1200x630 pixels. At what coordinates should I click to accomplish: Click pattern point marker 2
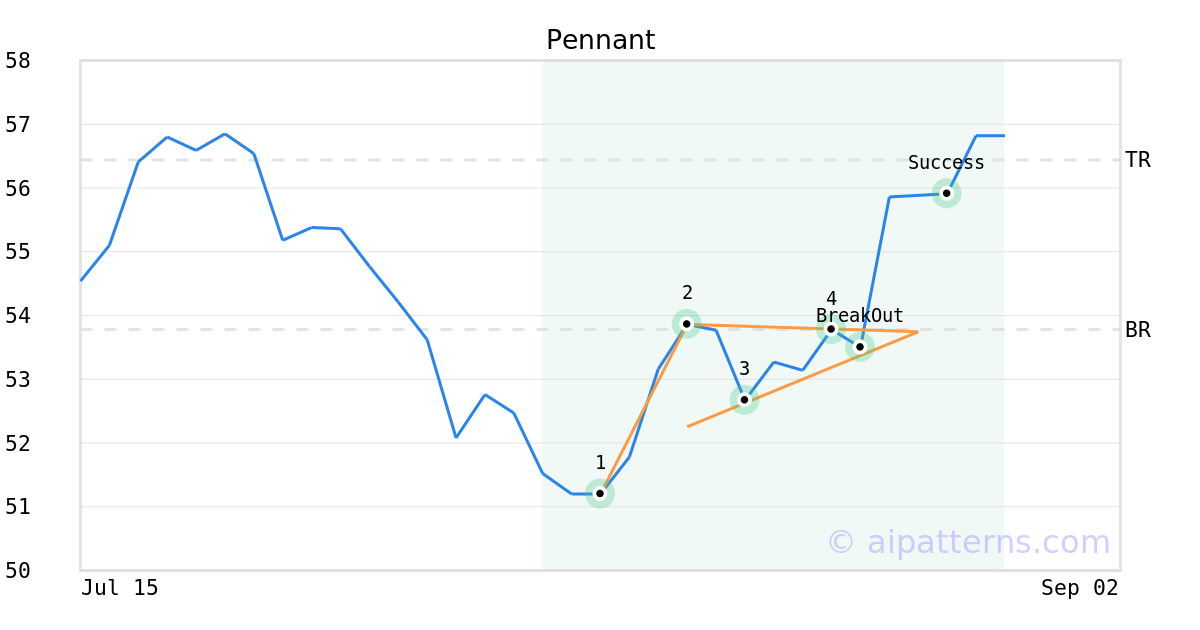686,324
